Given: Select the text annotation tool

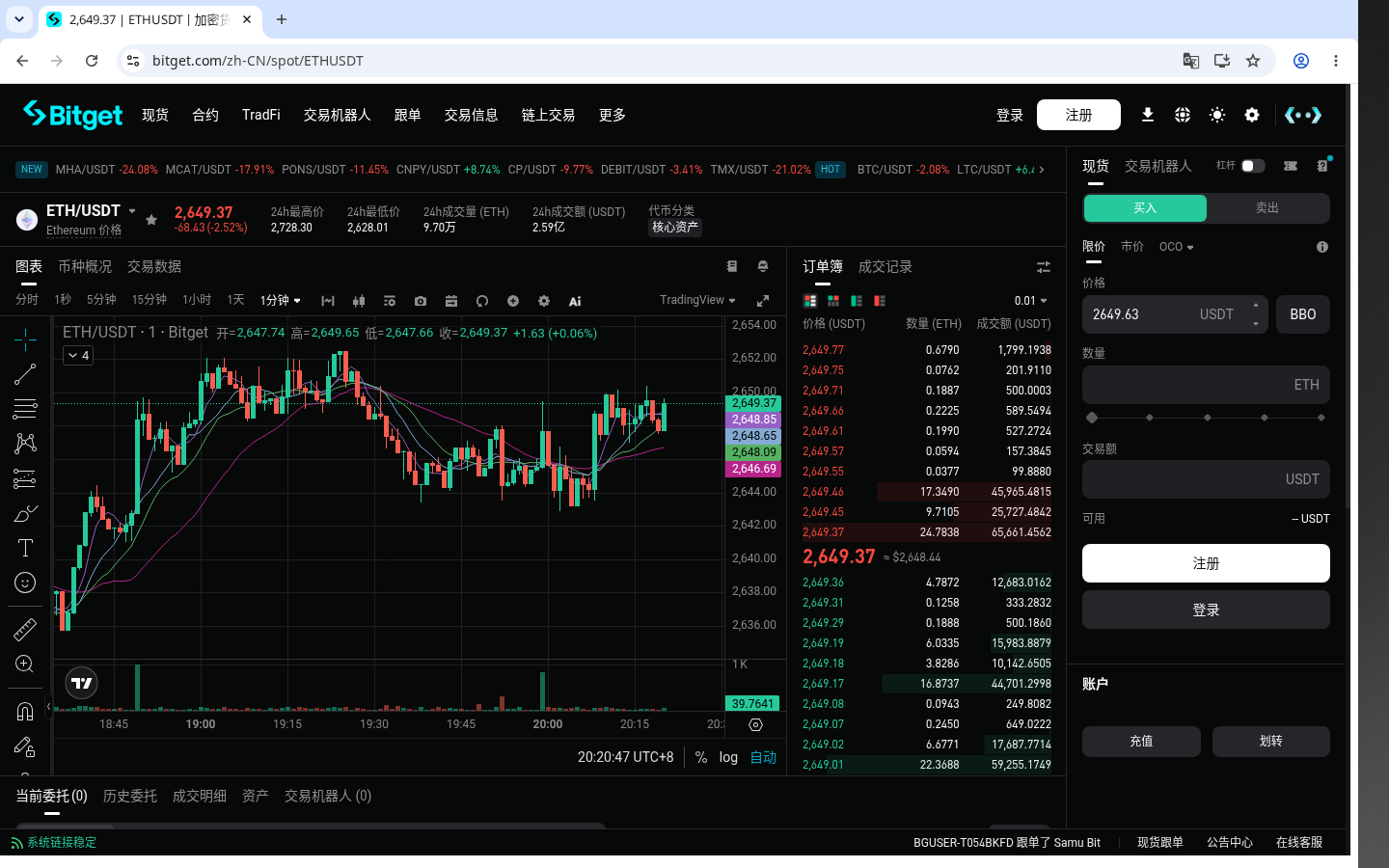Looking at the screenshot, I should pos(25,548).
